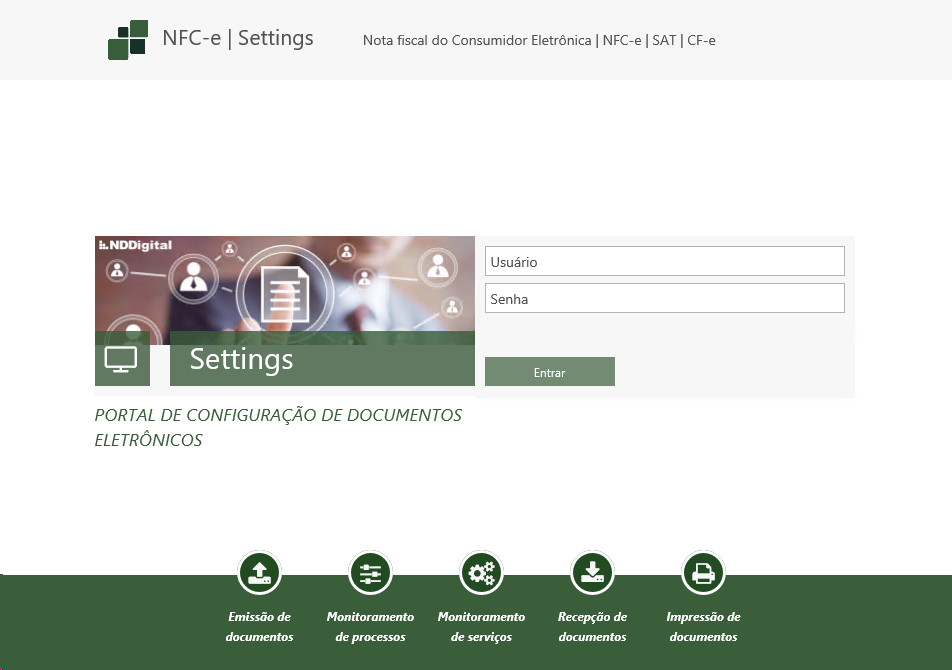The image size is (952, 670).
Task: Click the Recepção de documentos download icon
Action: [x=592, y=574]
